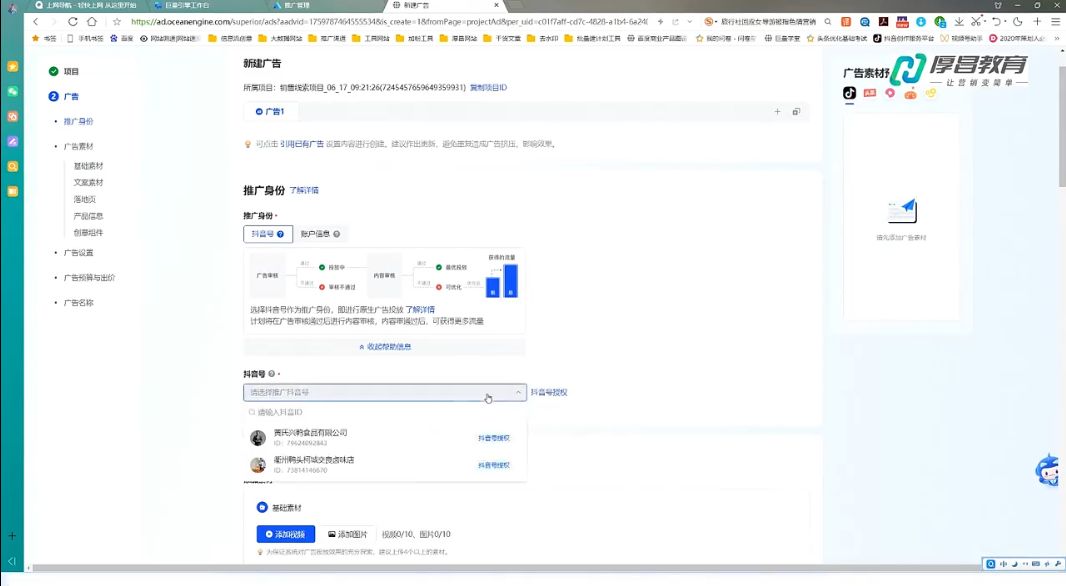Image resolution: width=1066 pixels, height=586 pixels.
Task: Open the 抖音号授权 link beside dropdown
Action: click(549, 392)
